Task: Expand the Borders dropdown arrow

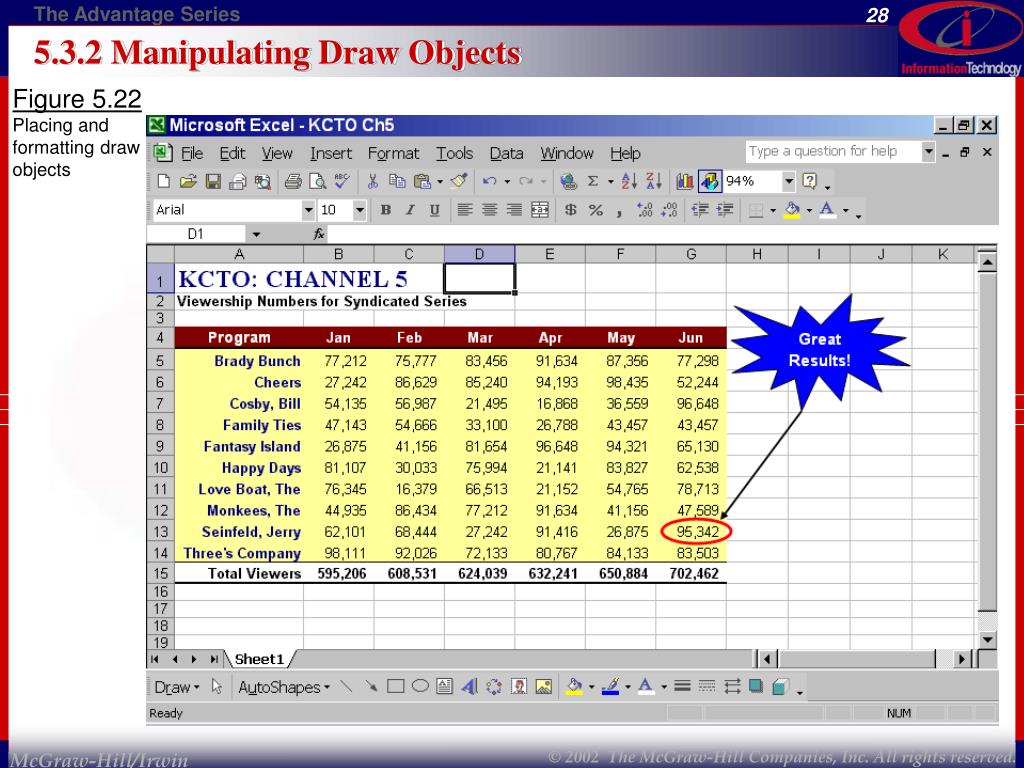Action: click(773, 210)
